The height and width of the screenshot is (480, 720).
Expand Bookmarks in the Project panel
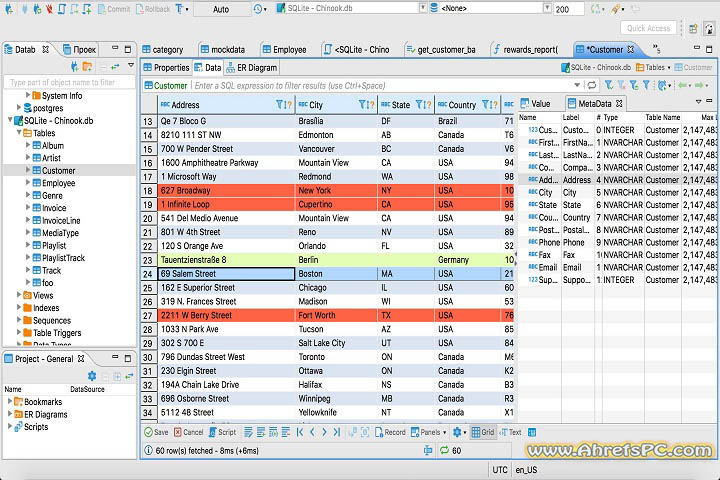[10, 401]
